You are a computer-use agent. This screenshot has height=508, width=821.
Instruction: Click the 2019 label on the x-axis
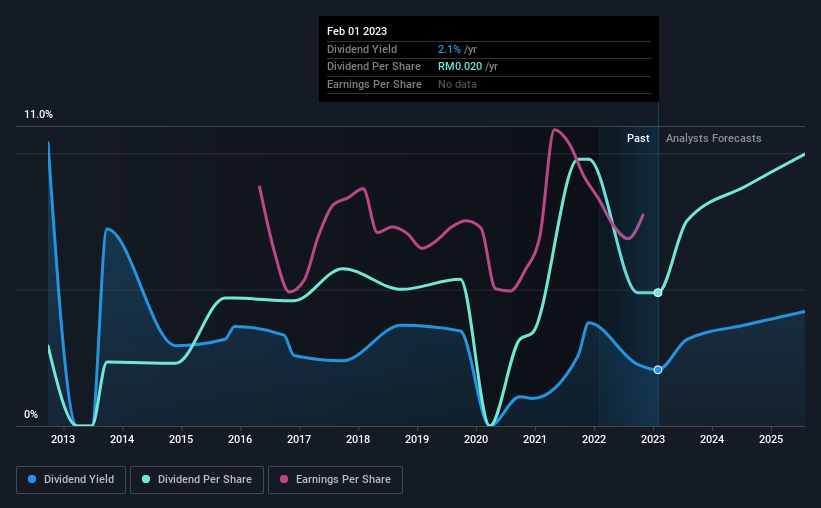coord(417,439)
